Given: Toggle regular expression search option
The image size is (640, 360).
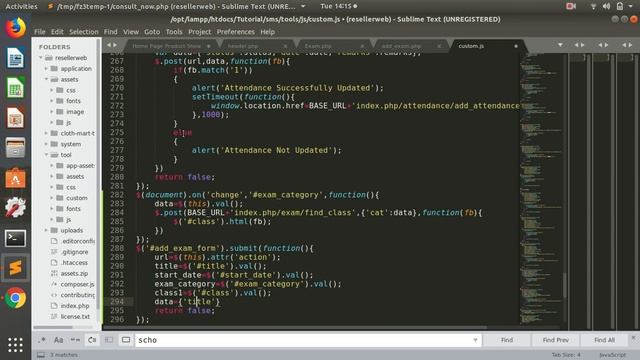Looking at the screenshot, I should [x=42, y=340].
